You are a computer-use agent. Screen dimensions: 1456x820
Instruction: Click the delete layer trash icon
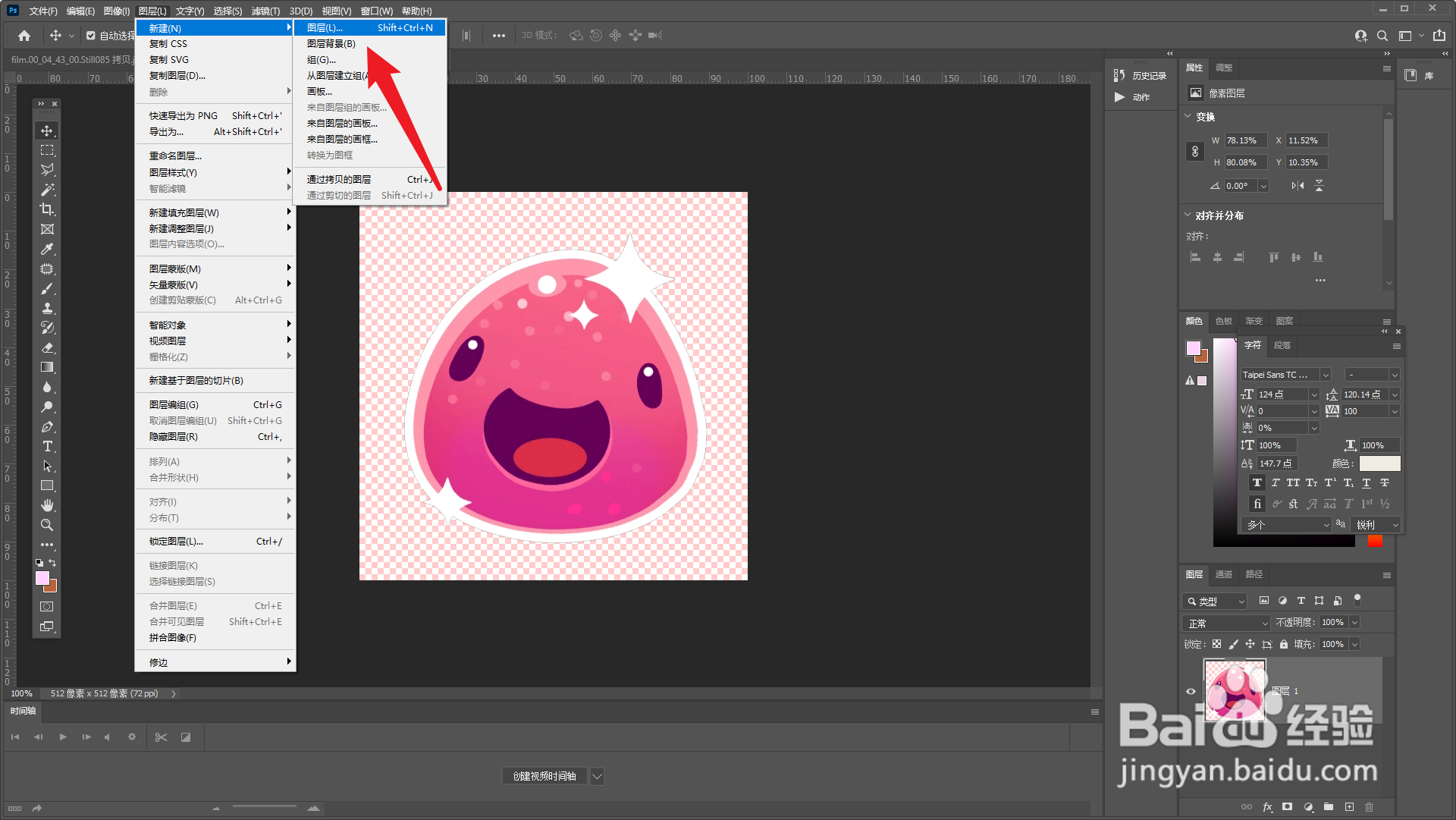click(x=1370, y=807)
